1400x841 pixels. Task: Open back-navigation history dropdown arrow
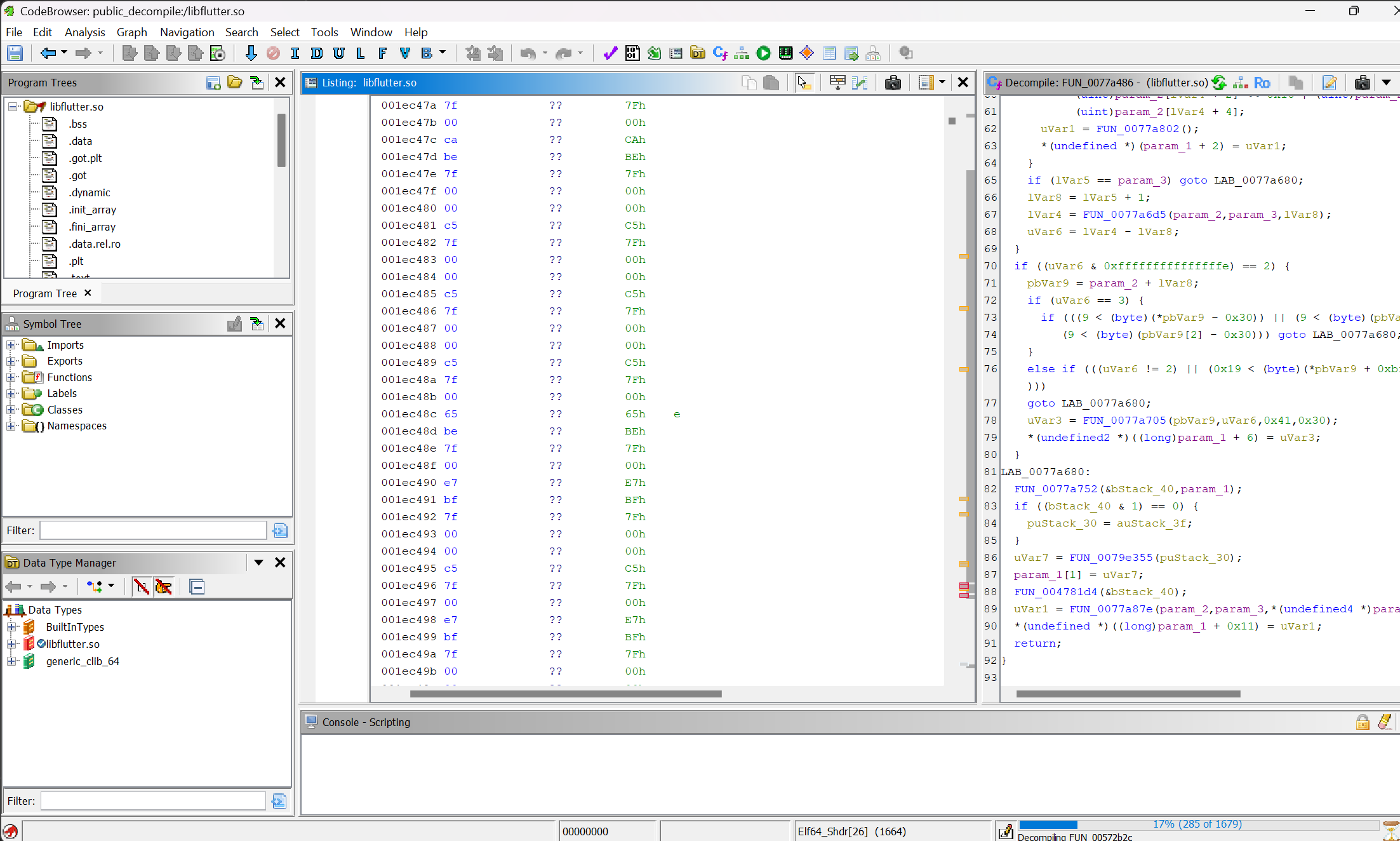coord(64,53)
